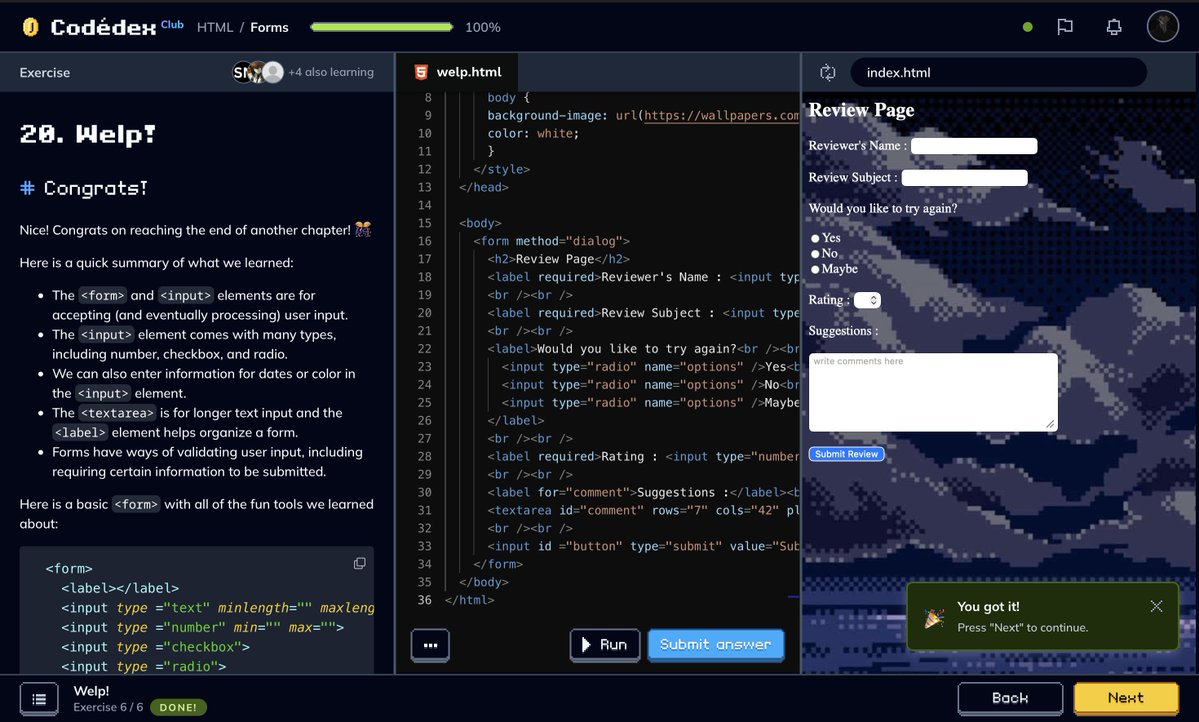Go to the Next exercise
1199x722 pixels.
point(1126,698)
